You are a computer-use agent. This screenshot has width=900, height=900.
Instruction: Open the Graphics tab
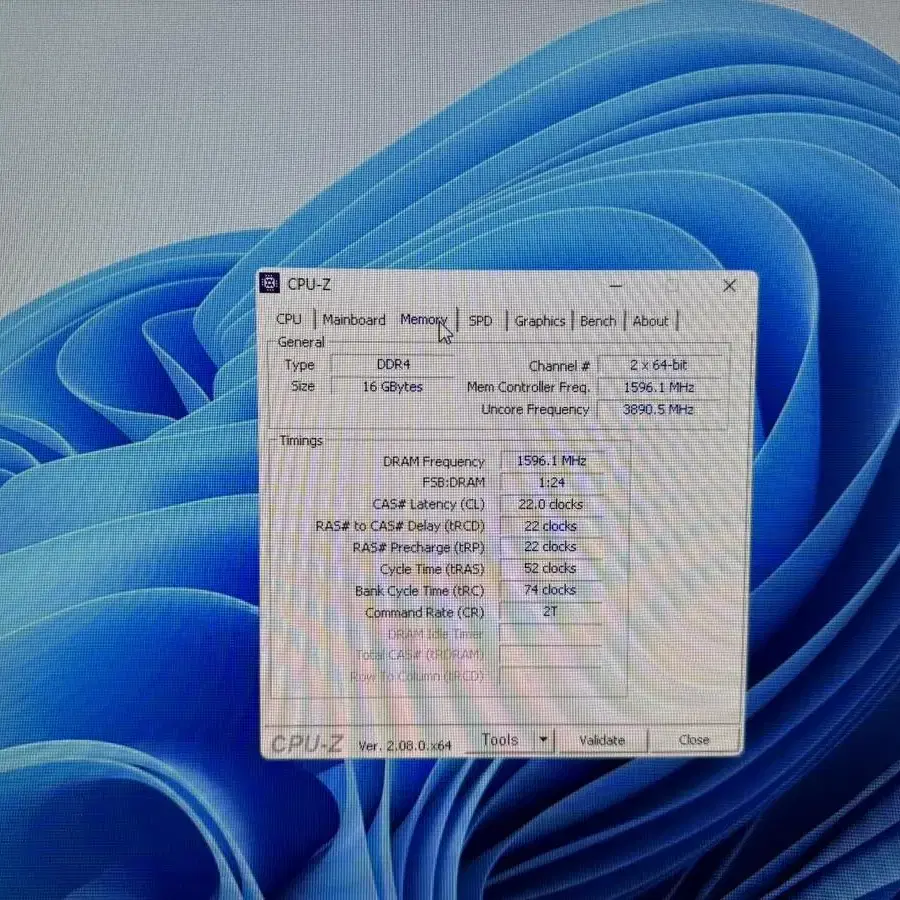coord(540,321)
